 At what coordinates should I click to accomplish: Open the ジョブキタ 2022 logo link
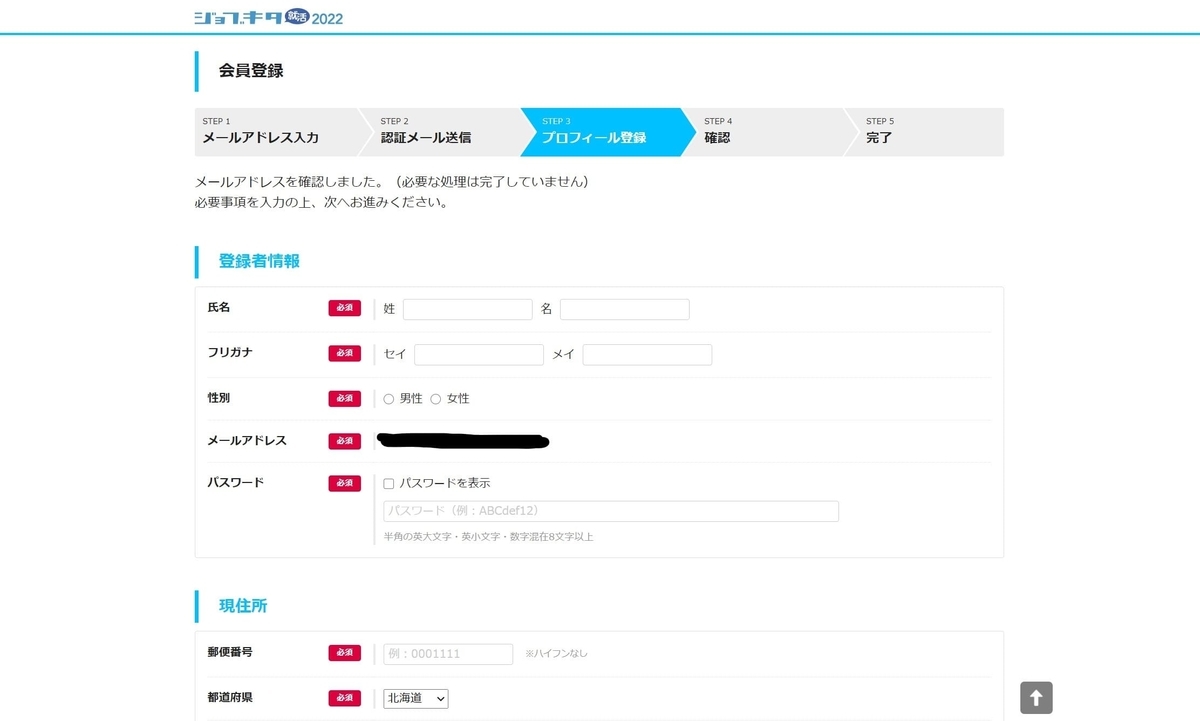tap(269, 17)
